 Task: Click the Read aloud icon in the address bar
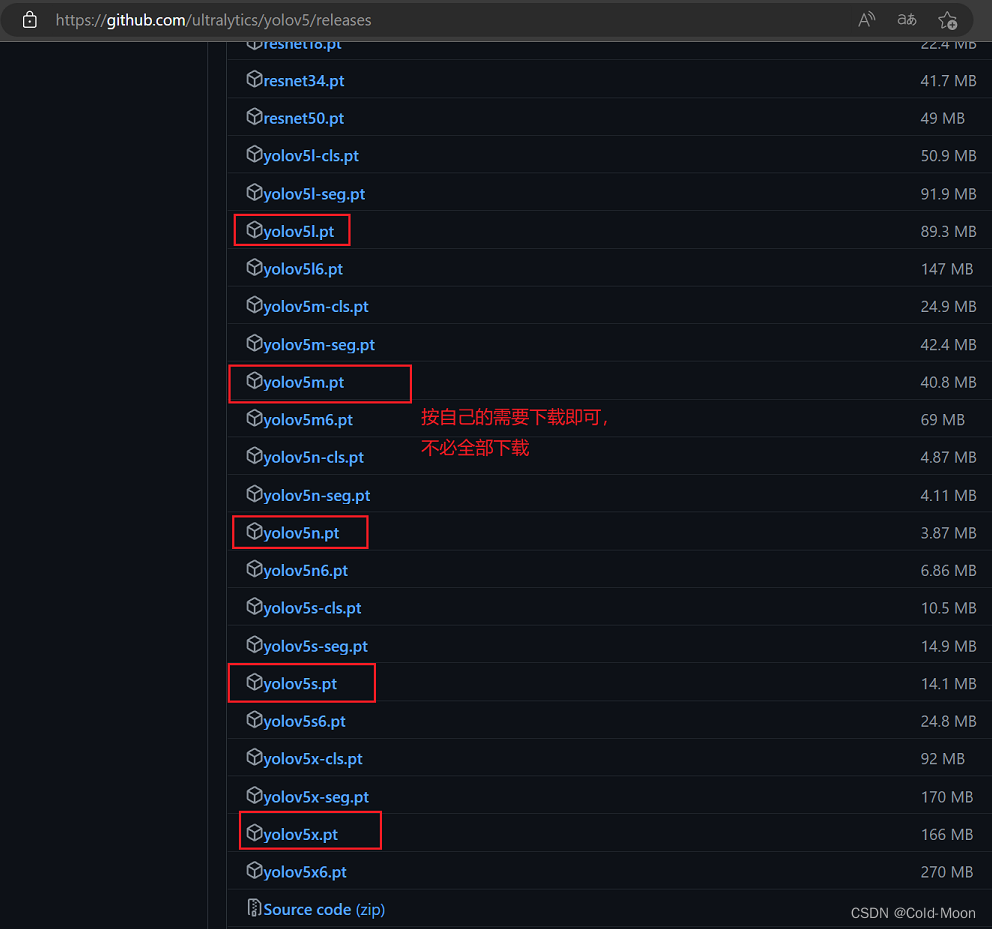coord(866,20)
